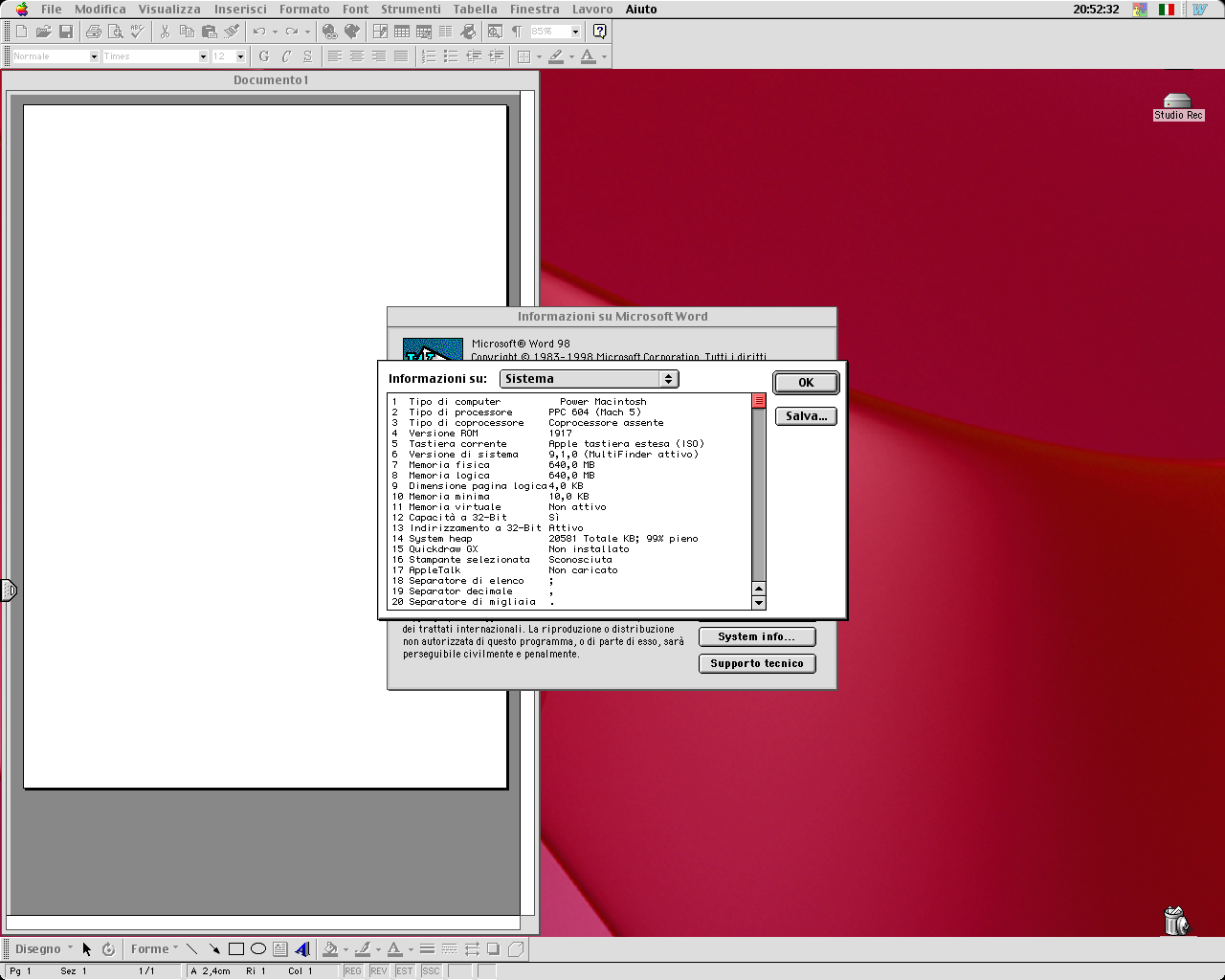Click the Undo arrow icon
The width and height of the screenshot is (1225, 980).
pos(258,32)
